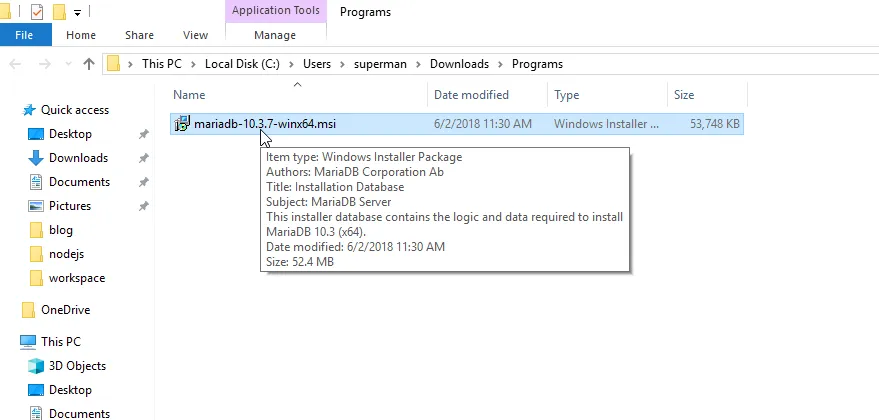Expand the chevron after Downloads breadcrumb
Viewport: 879px width, 420px height.
click(x=500, y=64)
